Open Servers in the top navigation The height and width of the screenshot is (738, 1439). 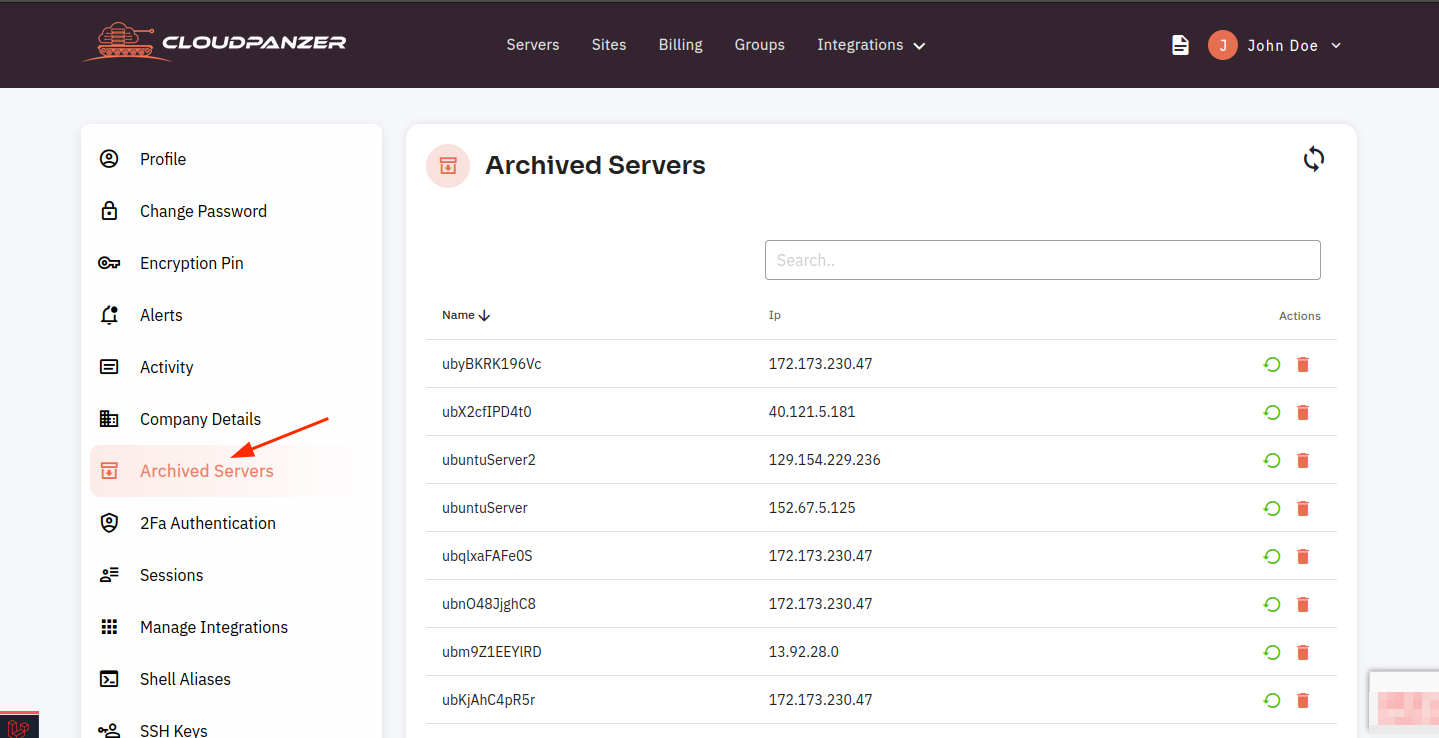point(533,45)
